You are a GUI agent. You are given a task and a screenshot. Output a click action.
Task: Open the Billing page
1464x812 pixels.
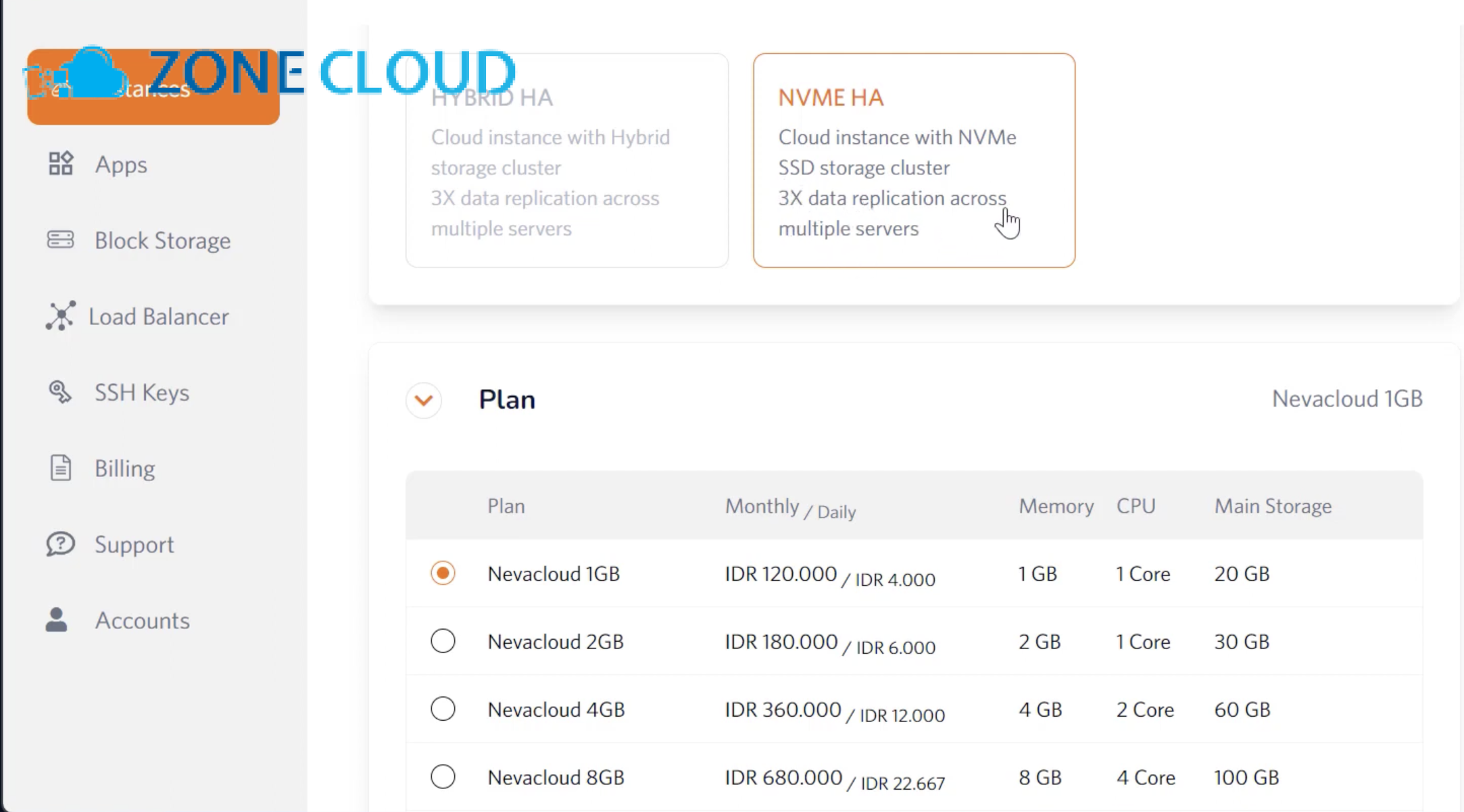(125, 468)
